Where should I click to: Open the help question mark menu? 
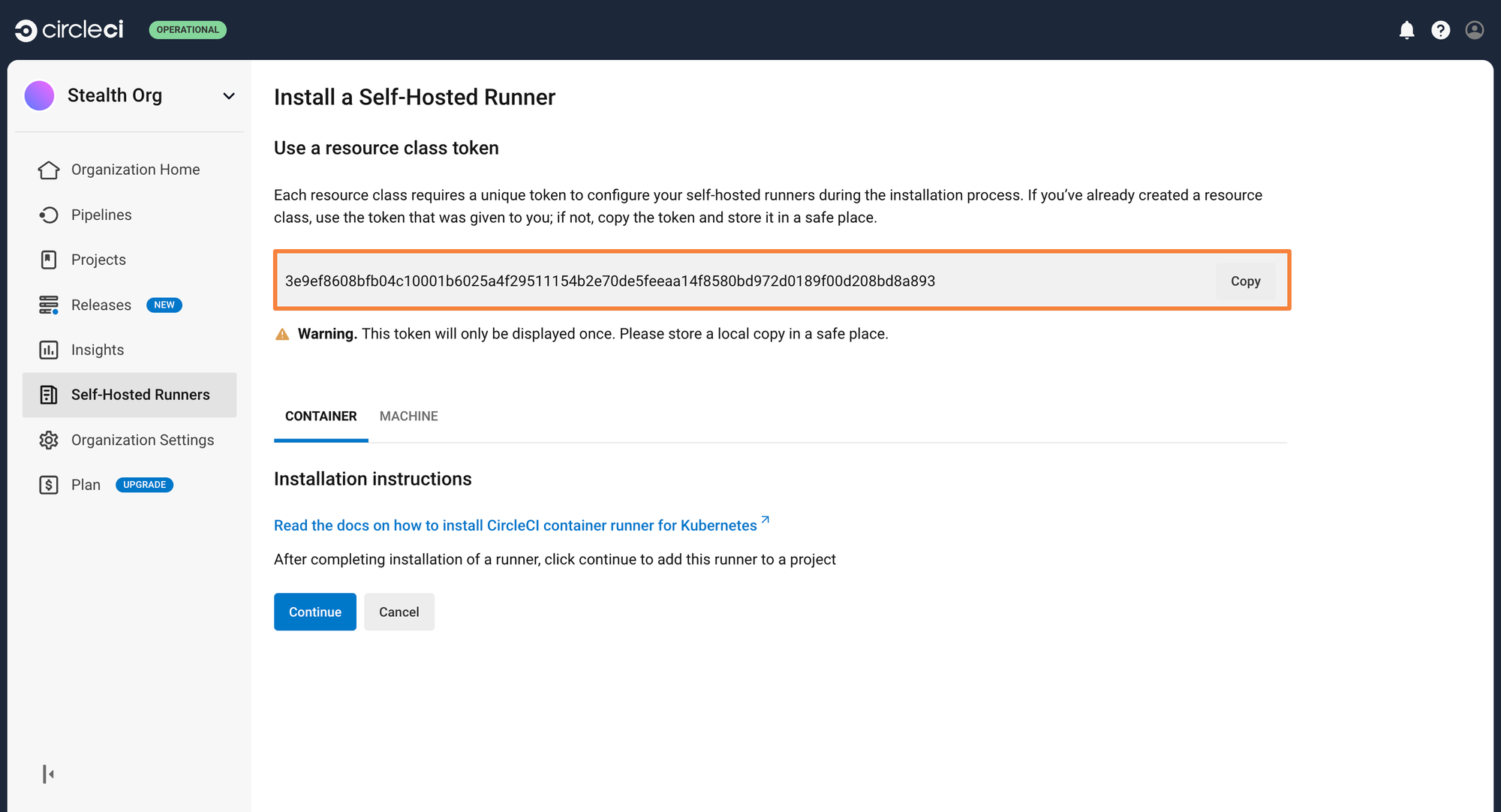[x=1441, y=30]
